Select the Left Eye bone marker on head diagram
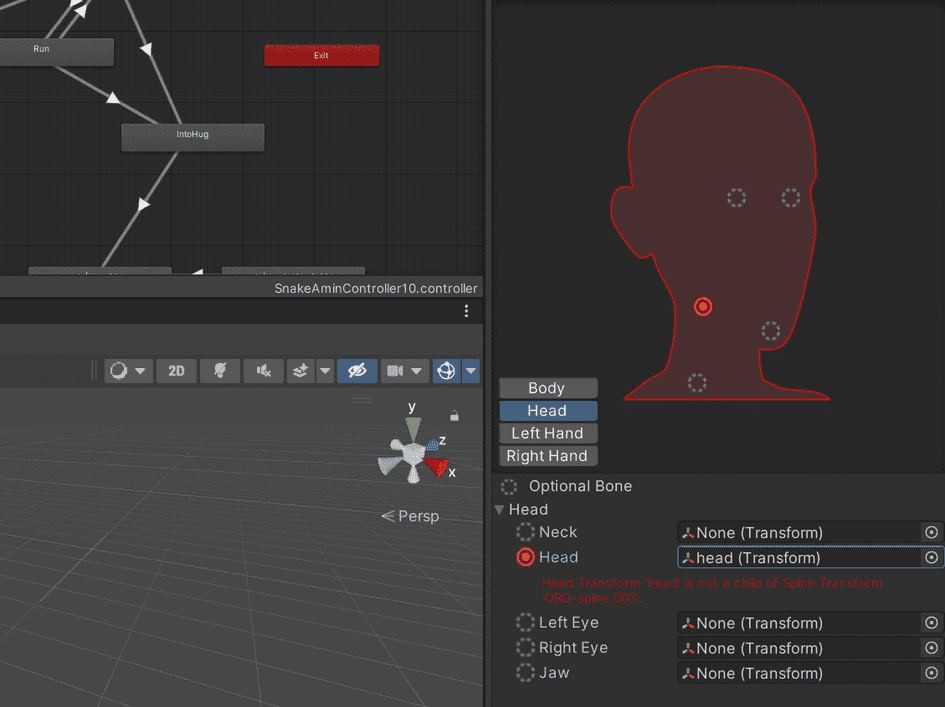 click(x=791, y=198)
